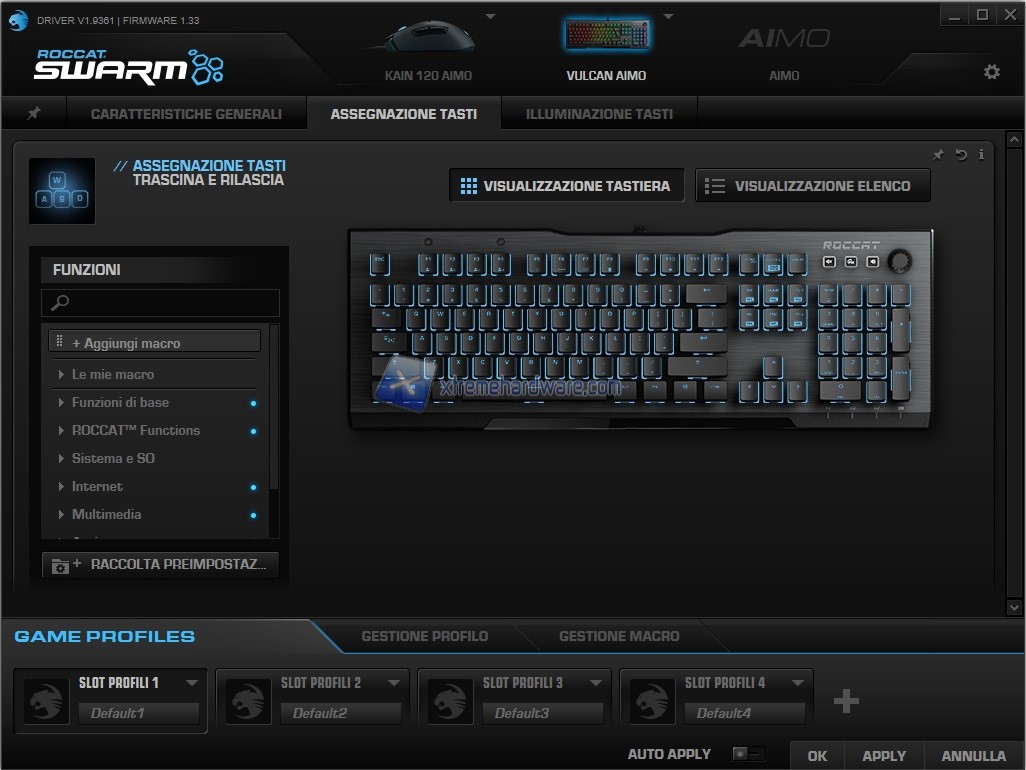Open the settings gear icon
This screenshot has height=770, width=1026.
pos(991,72)
